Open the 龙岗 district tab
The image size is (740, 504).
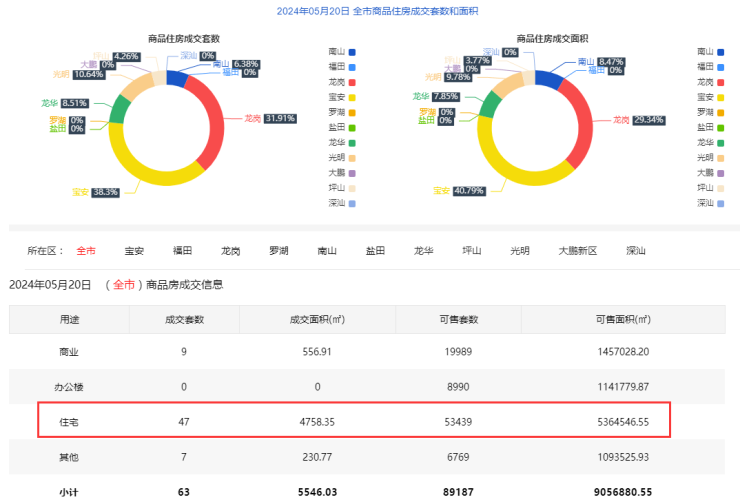(x=230, y=251)
